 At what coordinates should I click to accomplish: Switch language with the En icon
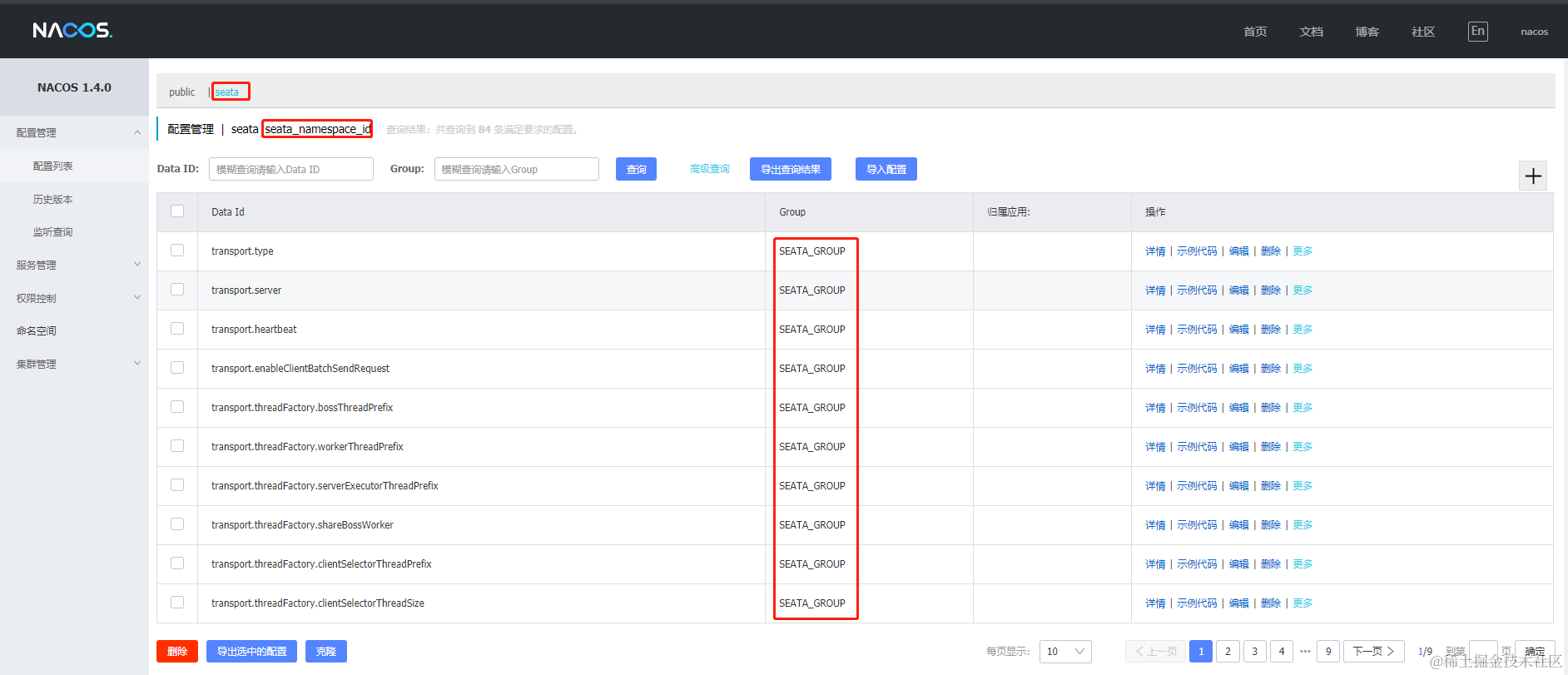(1477, 32)
